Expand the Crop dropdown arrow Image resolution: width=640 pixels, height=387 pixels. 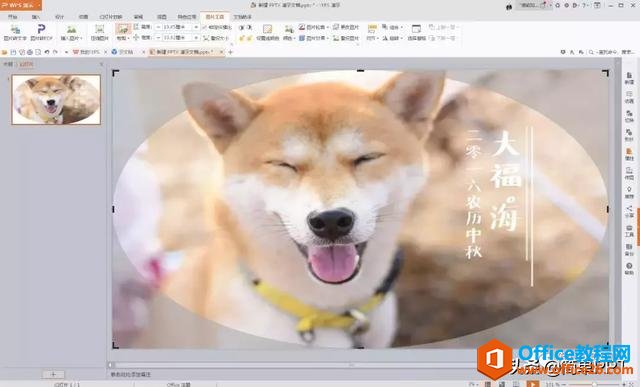click(128, 38)
